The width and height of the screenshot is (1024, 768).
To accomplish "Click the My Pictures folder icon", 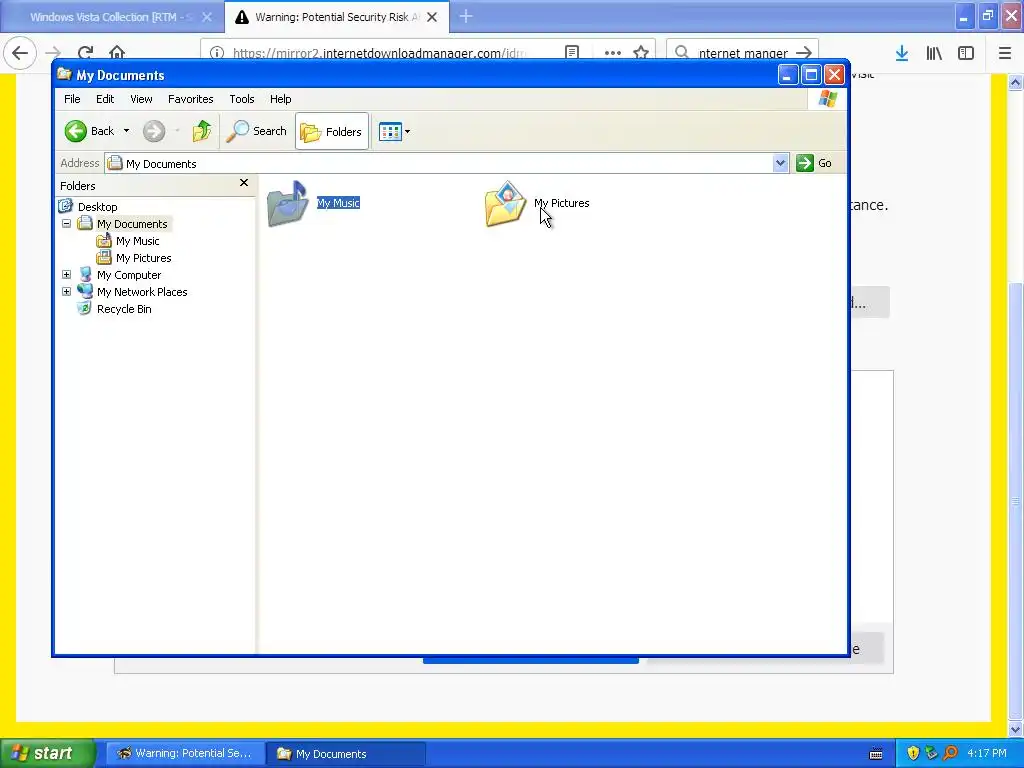I will (505, 204).
